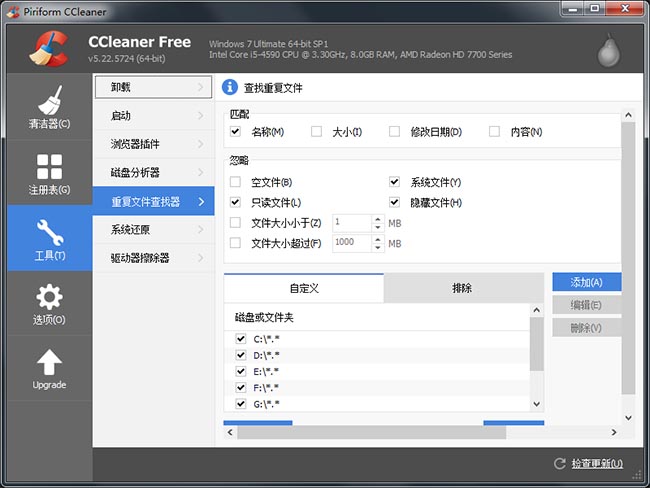The height and width of the screenshot is (488, 650).
Task: Click the Piriform title bar app icon
Action: [x=13, y=12]
